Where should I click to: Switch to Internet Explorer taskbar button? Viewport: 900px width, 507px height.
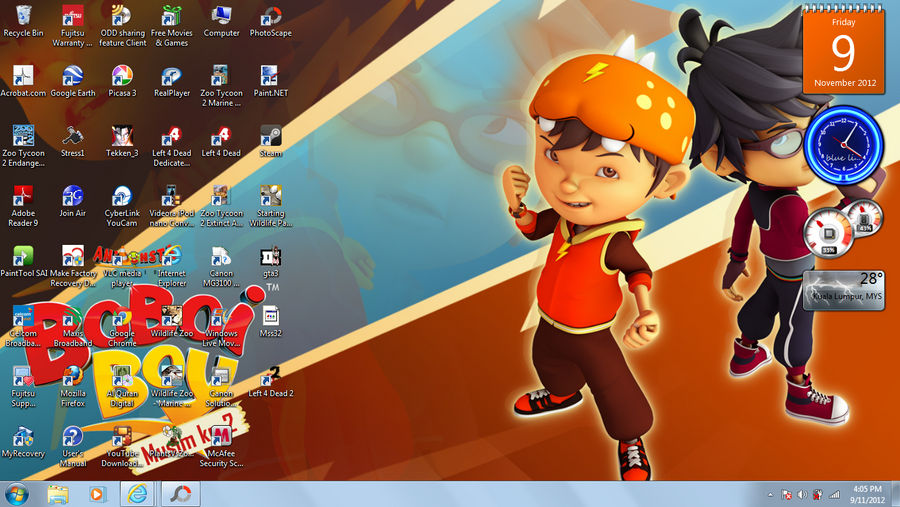click(x=137, y=494)
